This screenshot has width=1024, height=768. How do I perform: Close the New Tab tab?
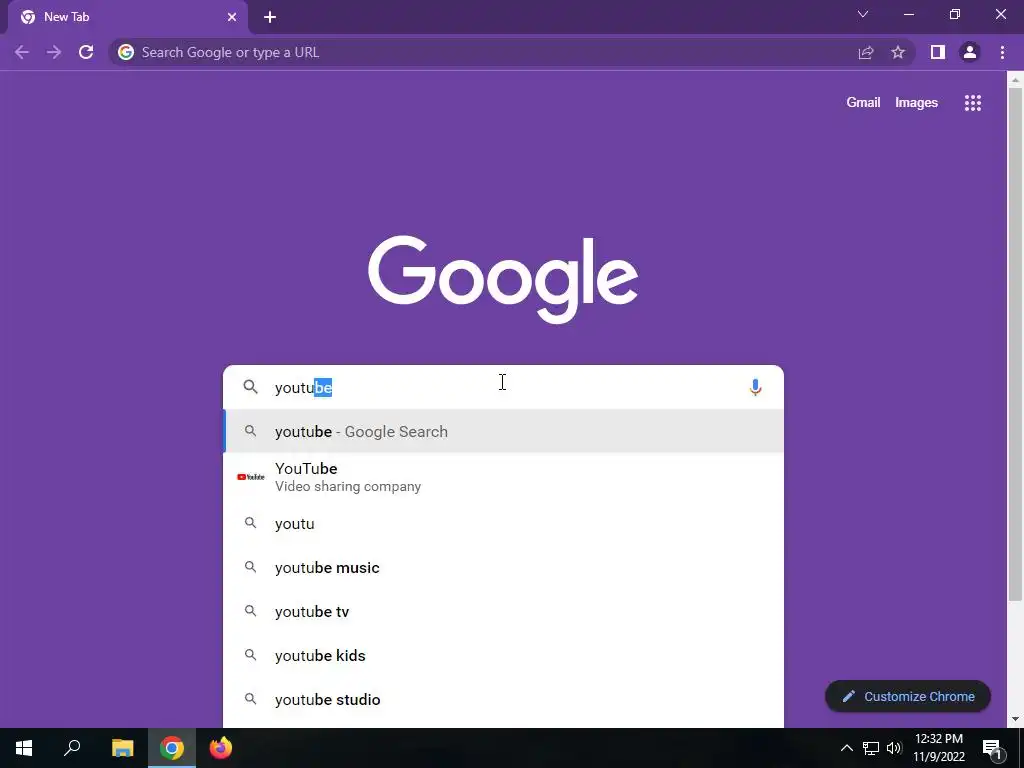pyautogui.click(x=232, y=17)
